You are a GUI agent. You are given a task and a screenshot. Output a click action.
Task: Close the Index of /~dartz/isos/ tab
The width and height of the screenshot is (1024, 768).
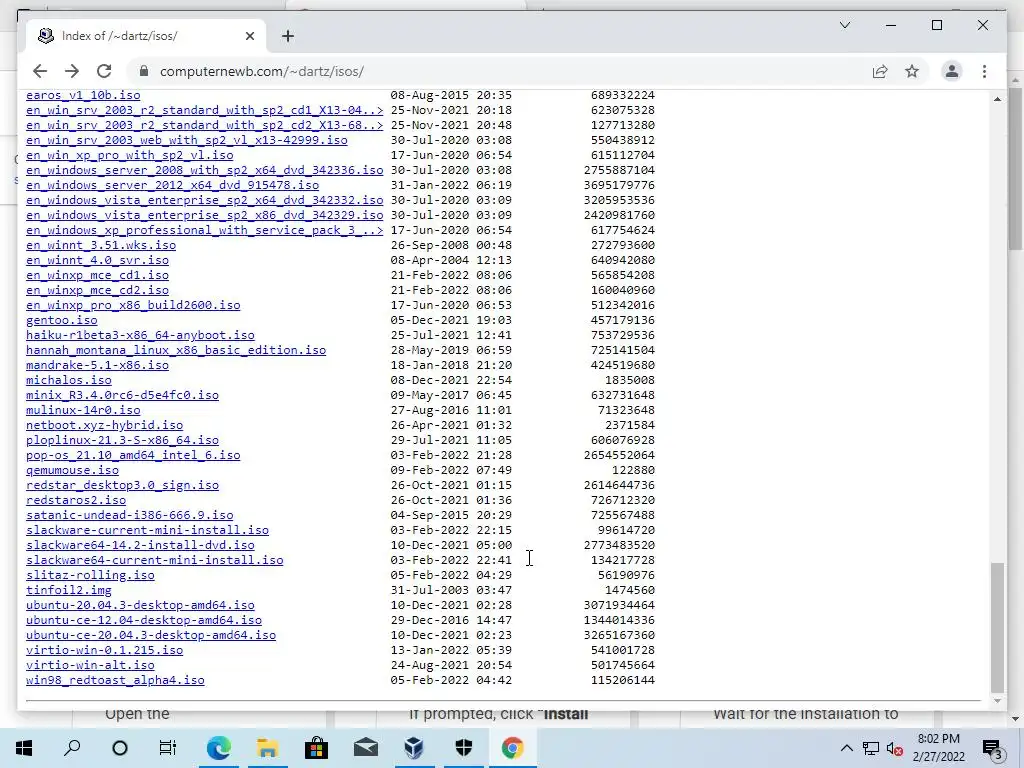click(249, 36)
